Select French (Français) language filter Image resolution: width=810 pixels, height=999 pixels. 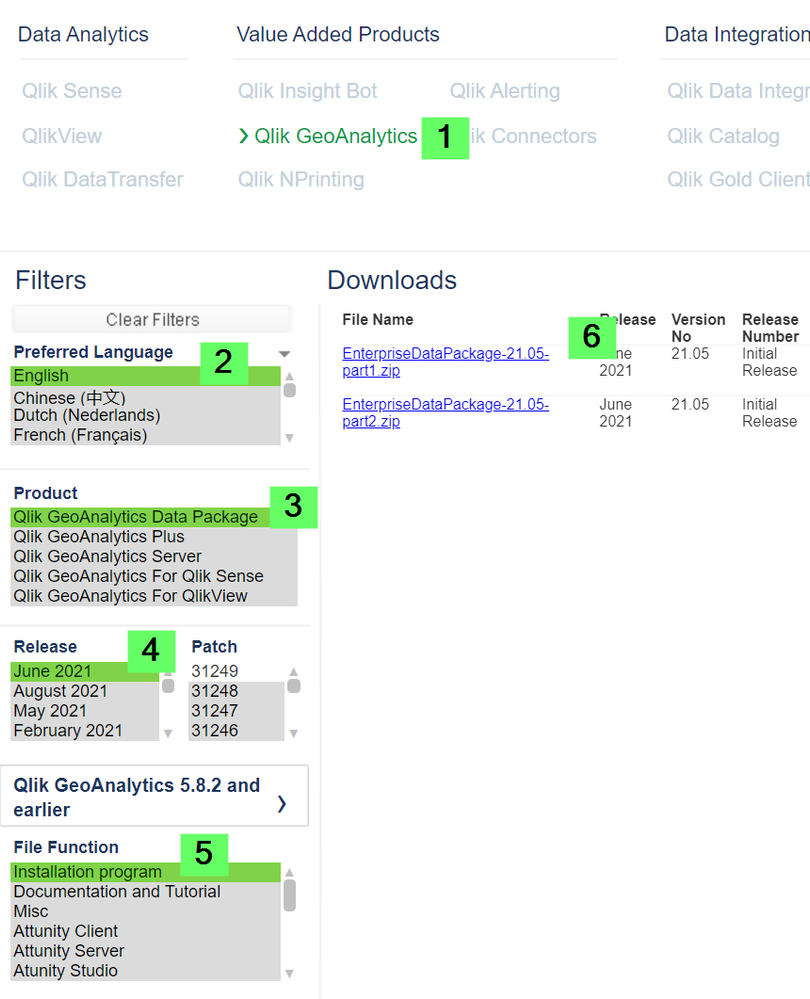pyautogui.click(x=80, y=435)
